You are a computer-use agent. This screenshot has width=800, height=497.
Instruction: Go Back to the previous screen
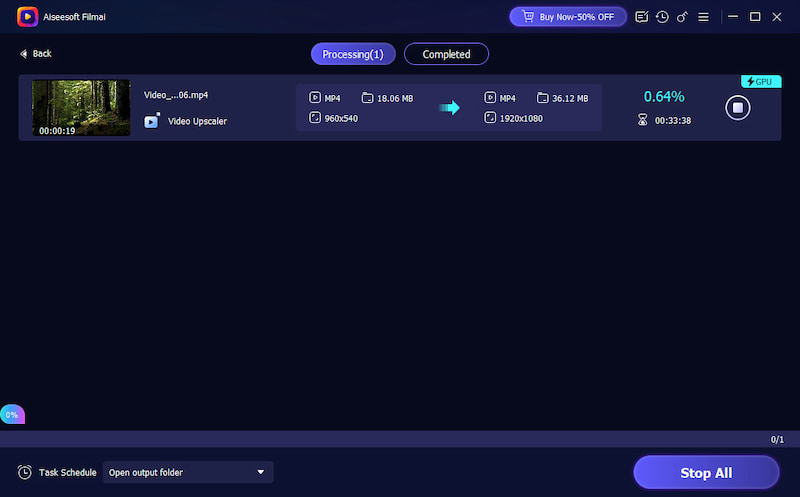point(35,53)
